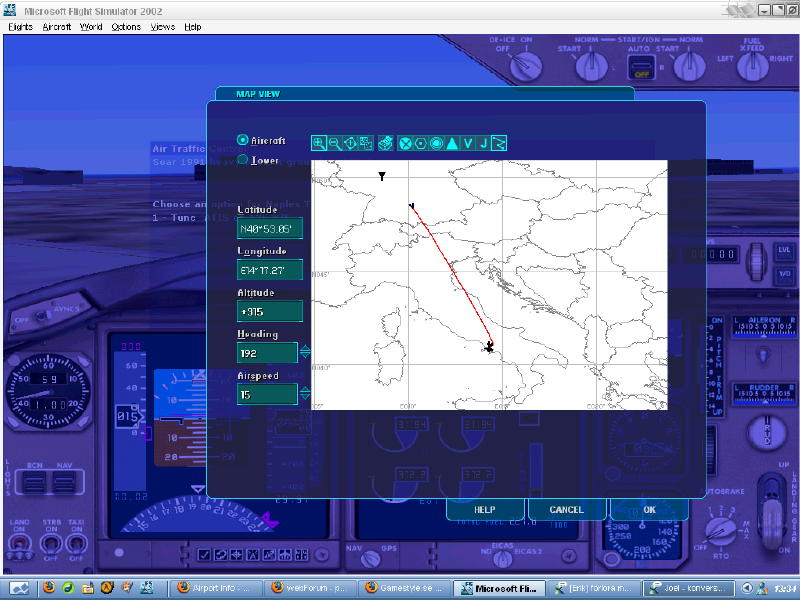Viewport: 800px width, 600px height.
Task: Click the system tray expand arrow
Action: click(746, 588)
